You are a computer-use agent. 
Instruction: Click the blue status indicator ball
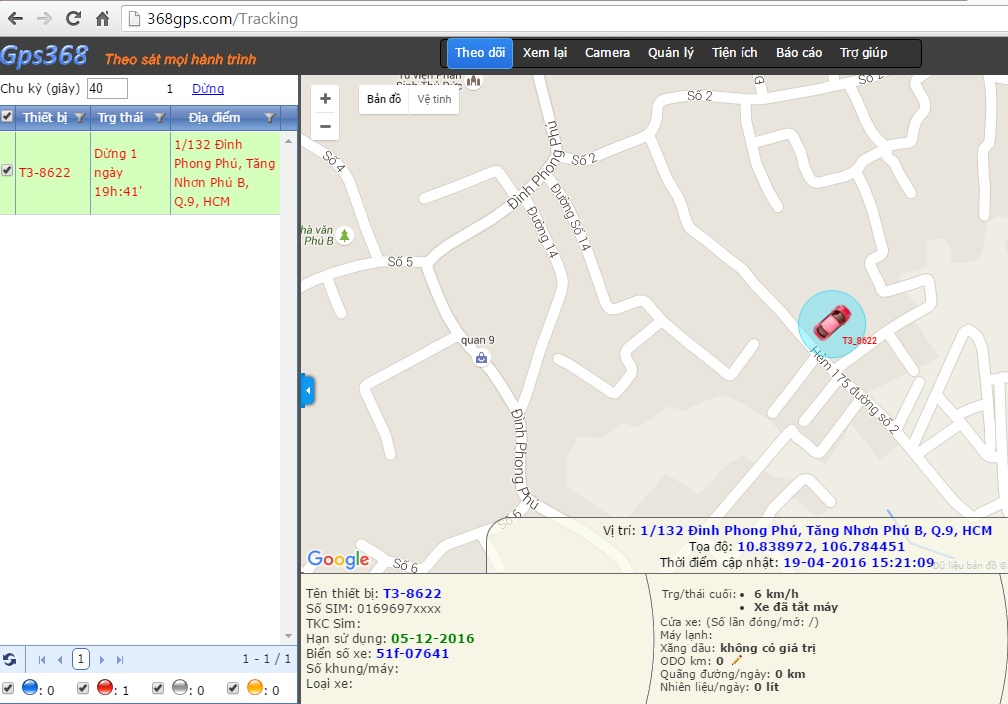tap(30, 687)
